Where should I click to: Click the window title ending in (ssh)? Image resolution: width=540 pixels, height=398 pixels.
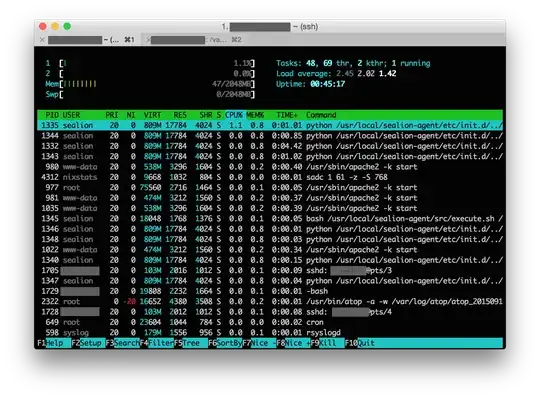pyautogui.click(x=270, y=27)
